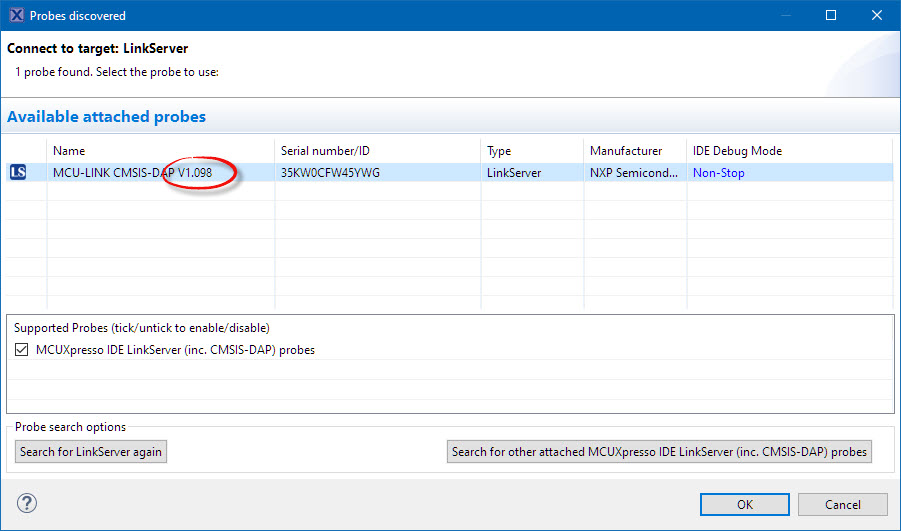Maximize the Probes discovered window
This screenshot has height=531, width=901.
click(831, 16)
